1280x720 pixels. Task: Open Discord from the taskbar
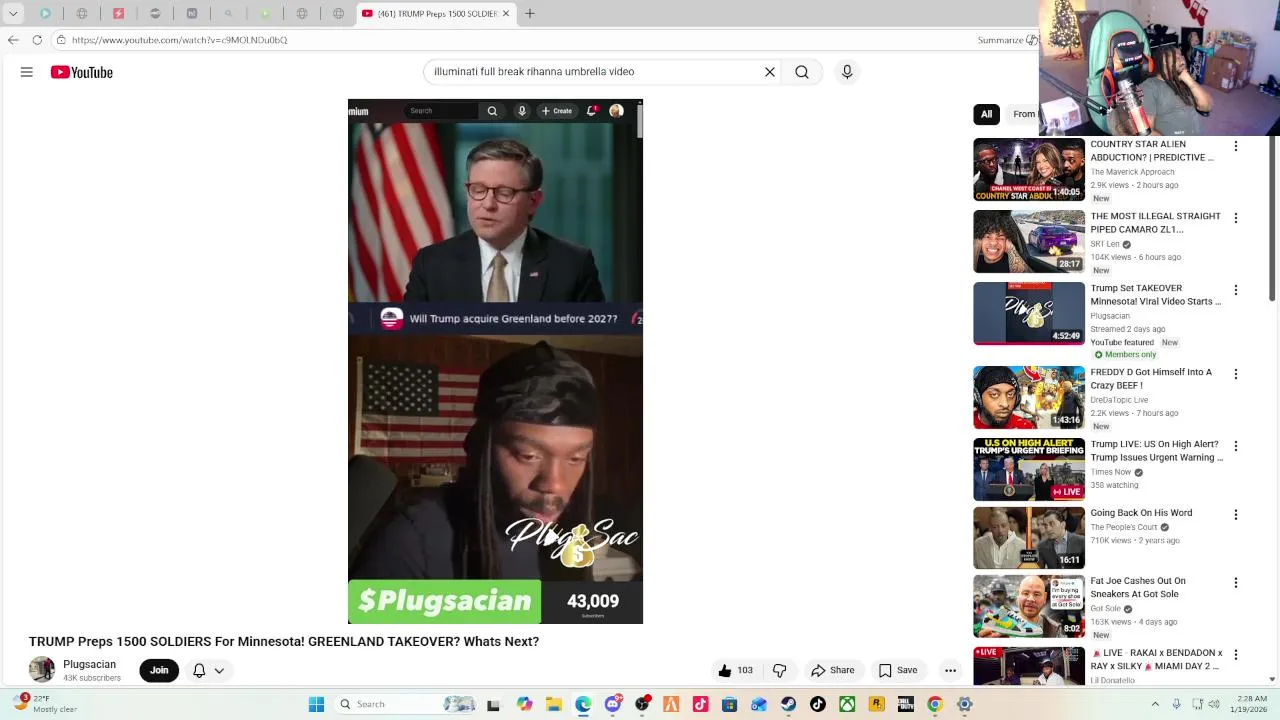(x=613, y=704)
